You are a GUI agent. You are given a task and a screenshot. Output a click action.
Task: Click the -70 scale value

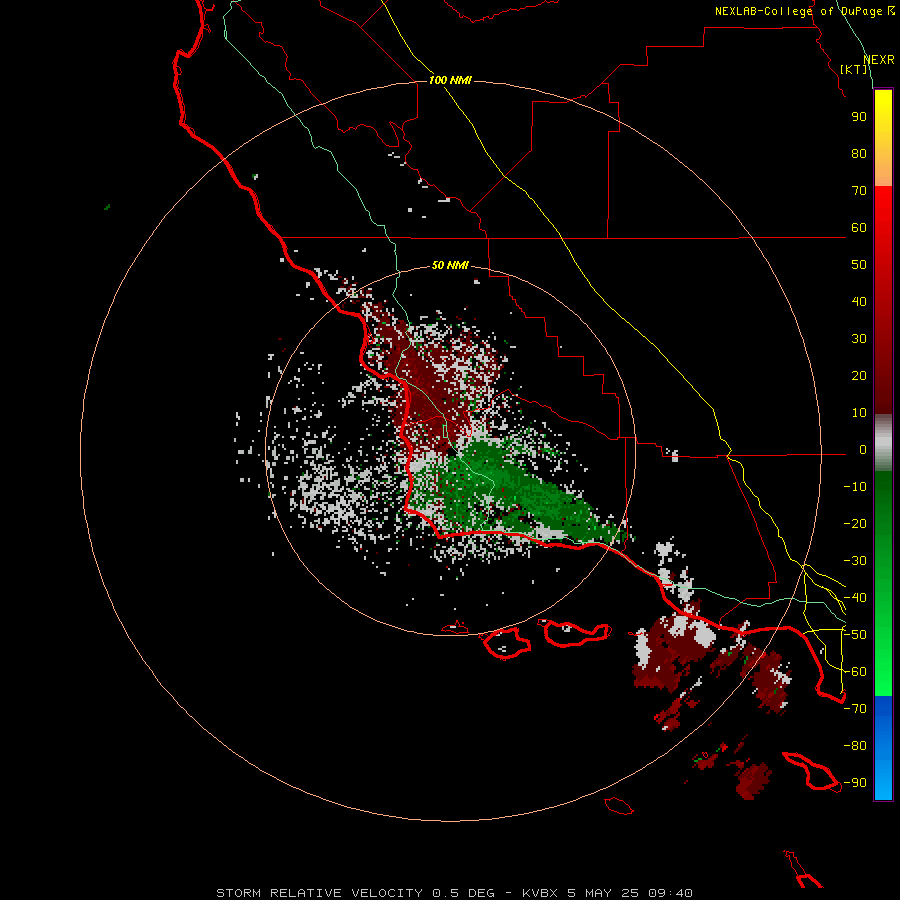coord(855,709)
